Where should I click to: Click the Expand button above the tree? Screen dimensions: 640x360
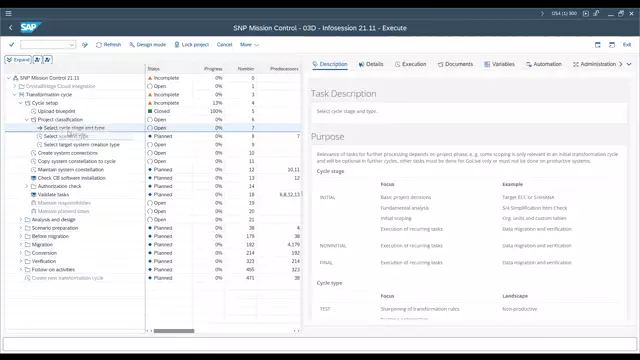(x=18, y=60)
